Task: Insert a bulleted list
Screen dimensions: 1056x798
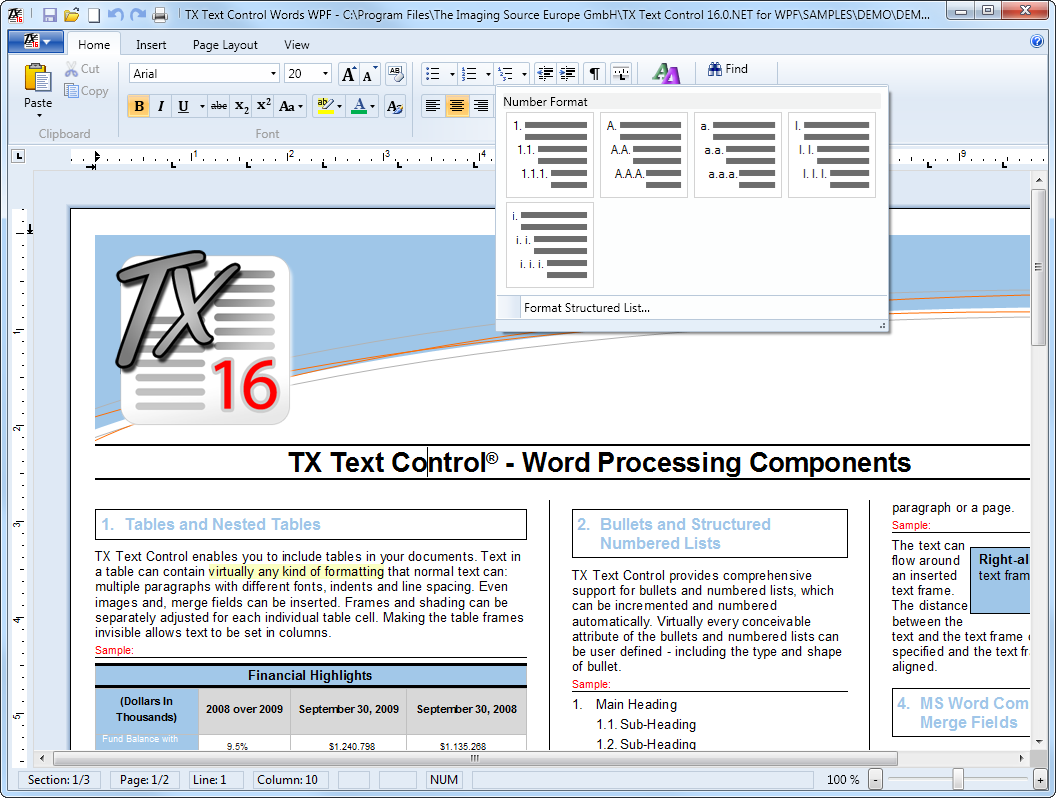Action: (x=434, y=73)
